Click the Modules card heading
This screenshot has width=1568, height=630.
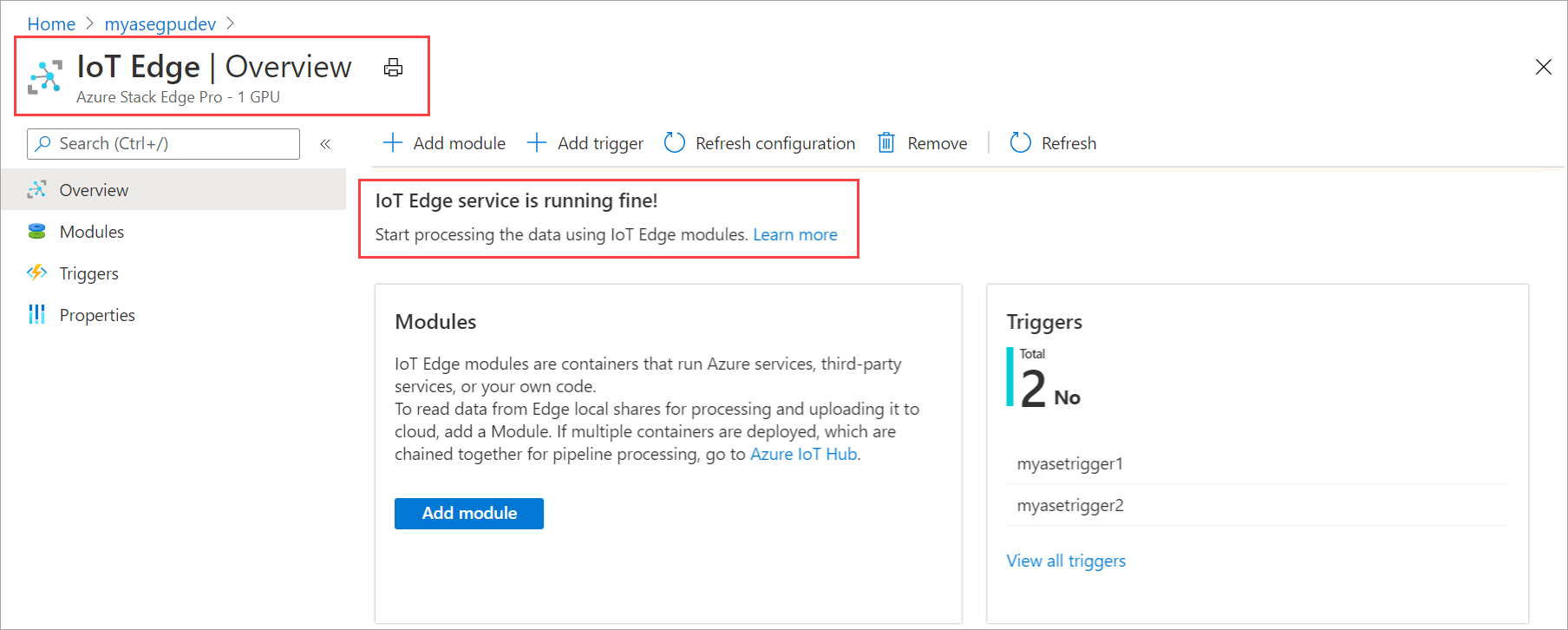(435, 322)
